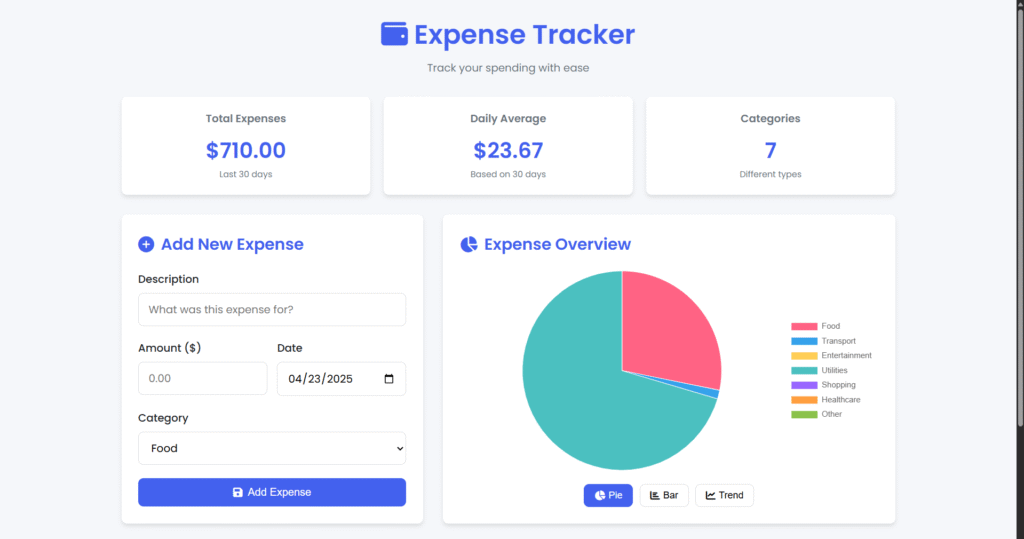
Task: Click the wallet icon beside Expense Tracker title
Action: pos(394,34)
